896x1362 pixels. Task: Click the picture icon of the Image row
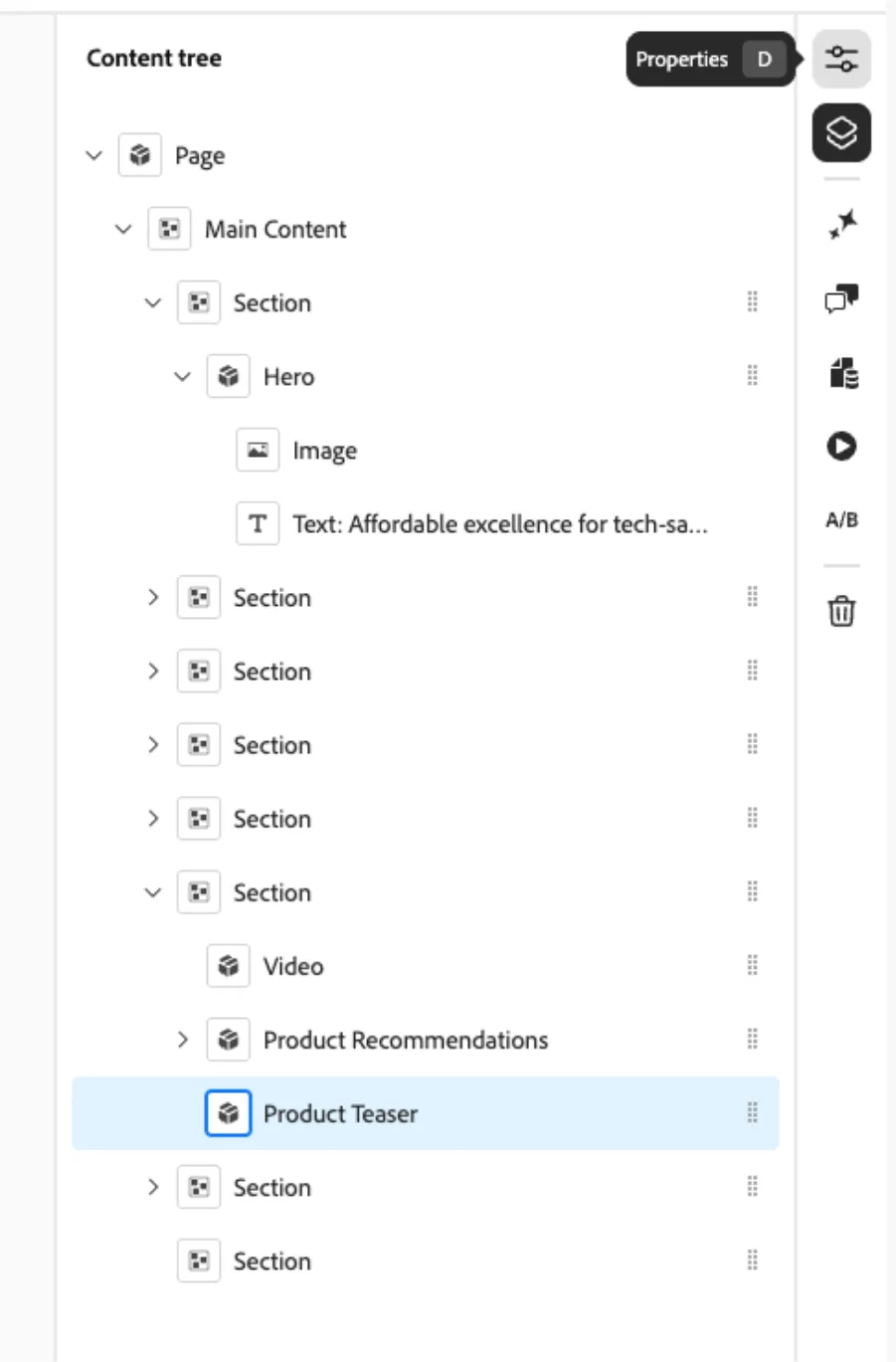(x=258, y=450)
